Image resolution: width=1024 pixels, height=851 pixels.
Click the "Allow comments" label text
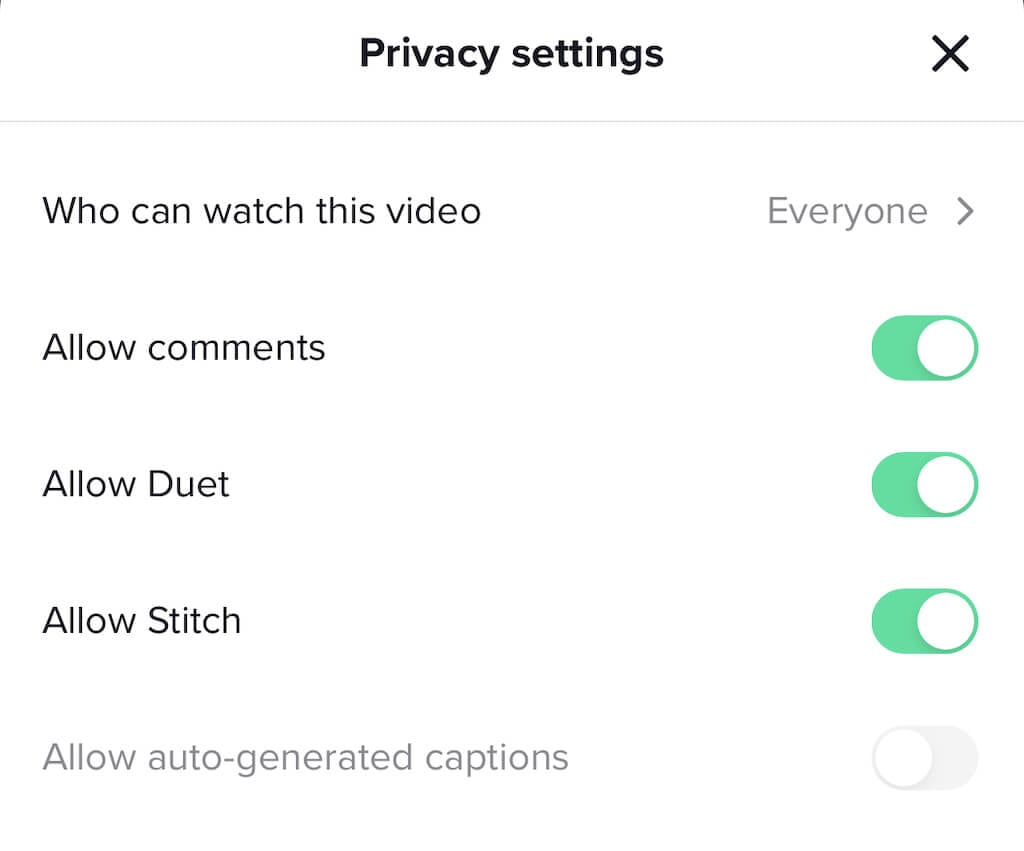(x=184, y=348)
